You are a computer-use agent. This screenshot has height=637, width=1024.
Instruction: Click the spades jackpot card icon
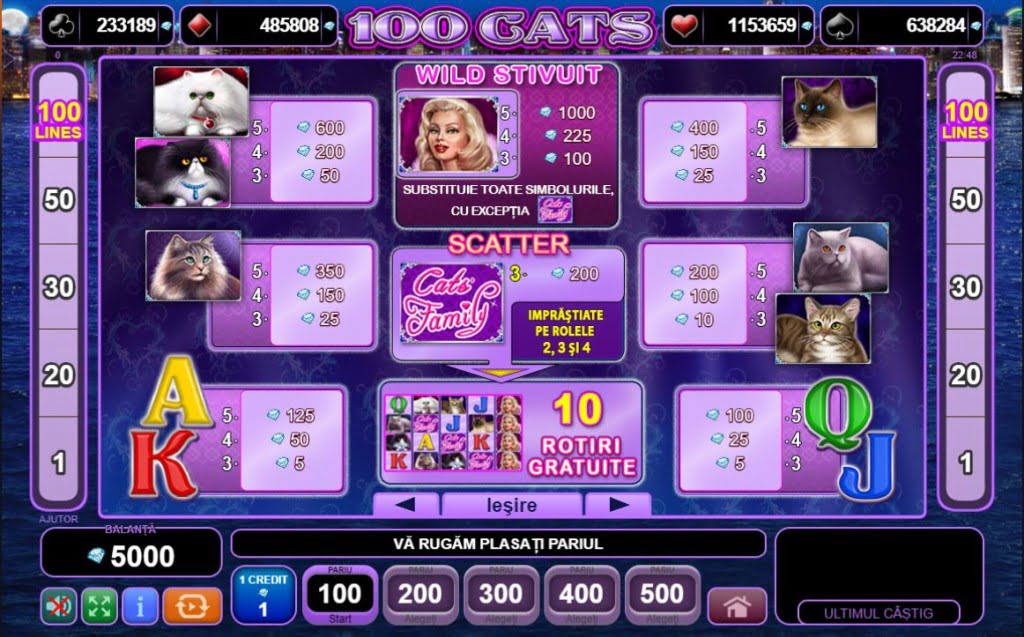pyautogui.click(x=838, y=25)
